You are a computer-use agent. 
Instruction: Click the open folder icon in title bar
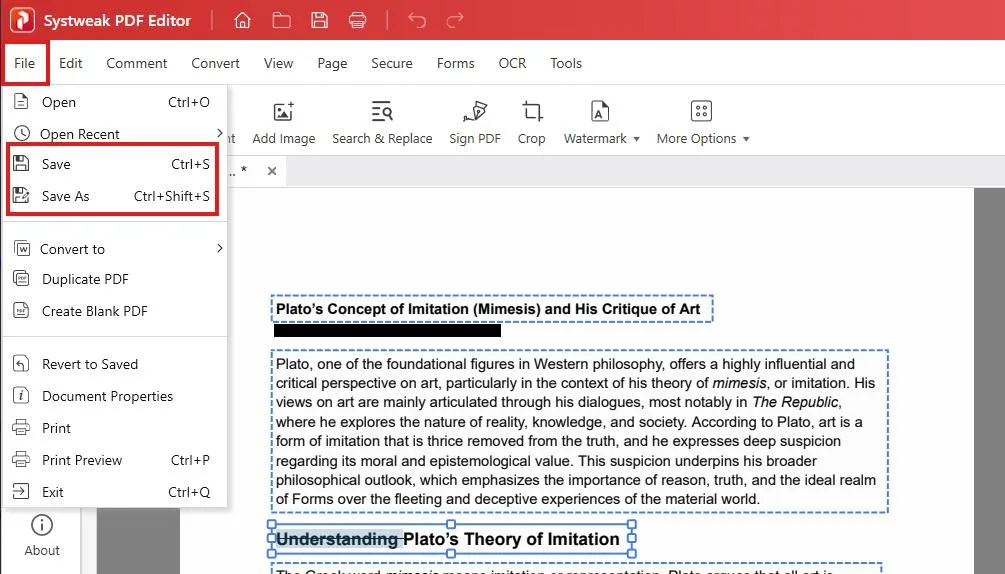(x=281, y=20)
